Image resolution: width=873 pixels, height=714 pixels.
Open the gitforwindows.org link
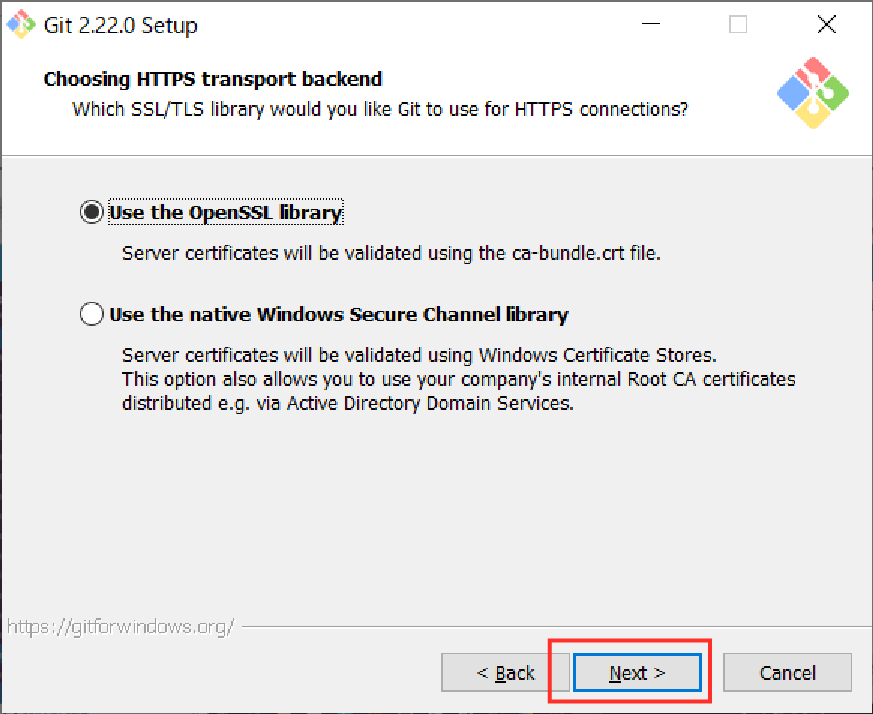[120, 627]
